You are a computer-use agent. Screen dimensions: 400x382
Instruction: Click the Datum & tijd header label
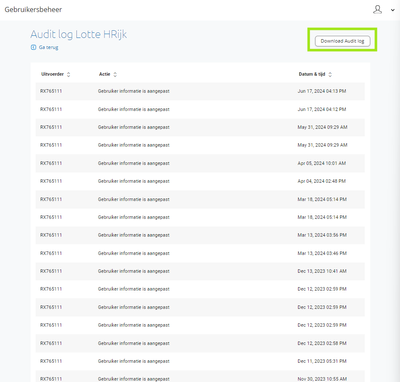pyautogui.click(x=312, y=74)
